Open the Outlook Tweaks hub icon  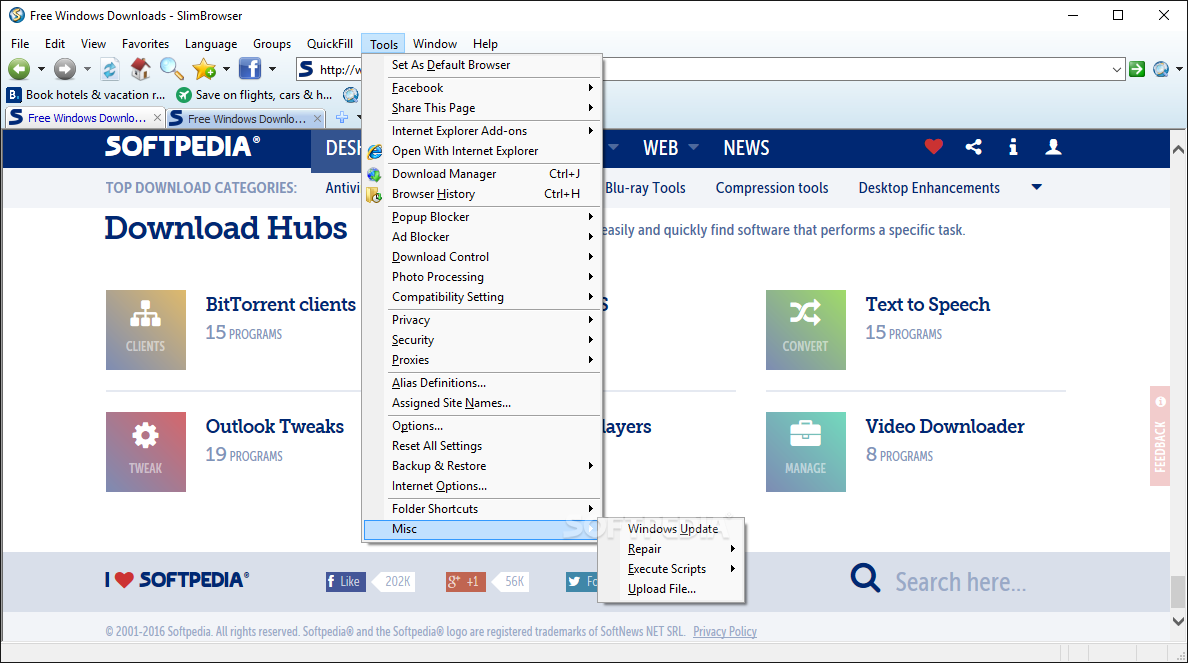145,452
